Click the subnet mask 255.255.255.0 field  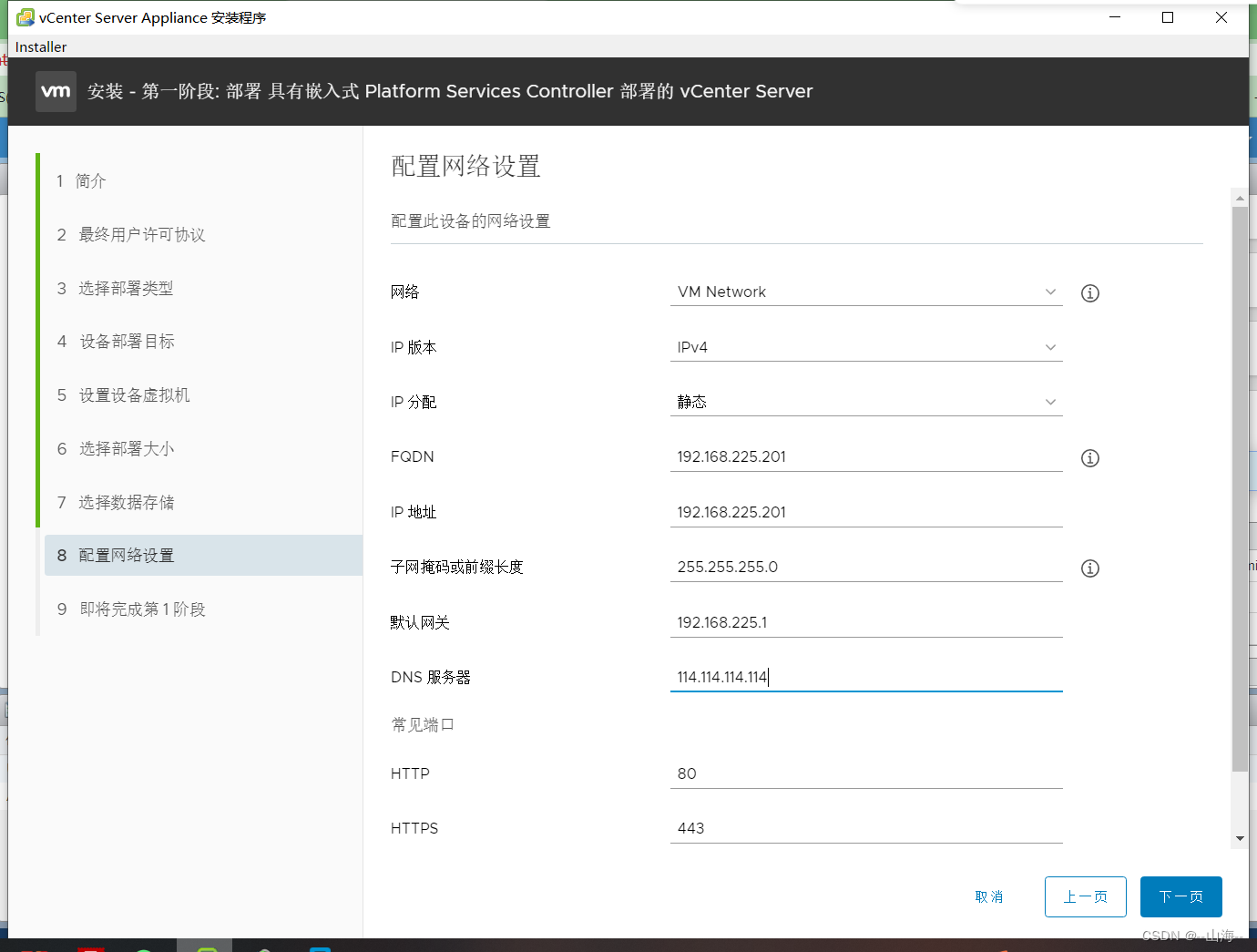pos(866,567)
